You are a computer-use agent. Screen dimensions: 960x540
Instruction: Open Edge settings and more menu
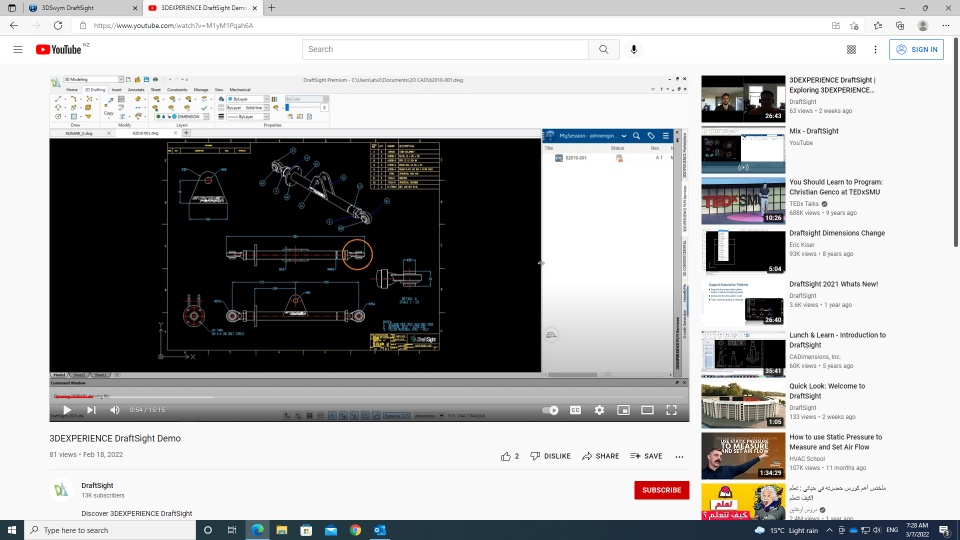(x=946, y=26)
